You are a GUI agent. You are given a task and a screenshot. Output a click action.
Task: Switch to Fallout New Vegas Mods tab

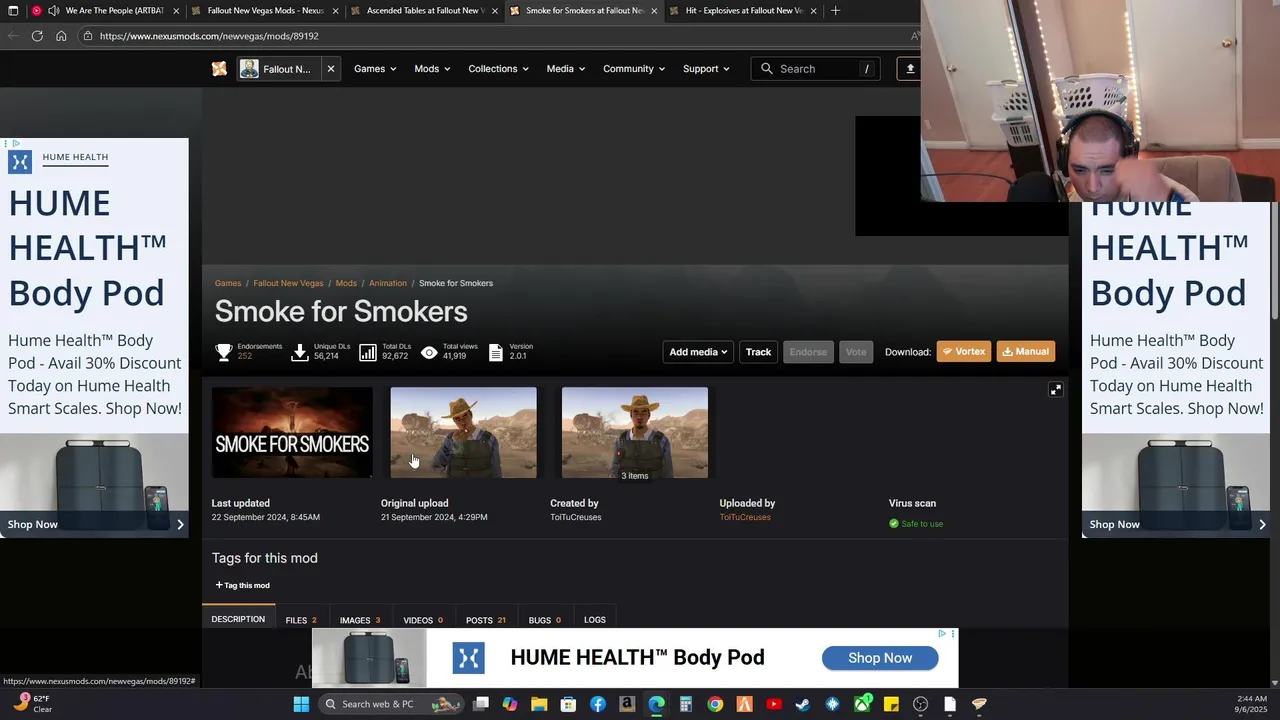(265, 10)
